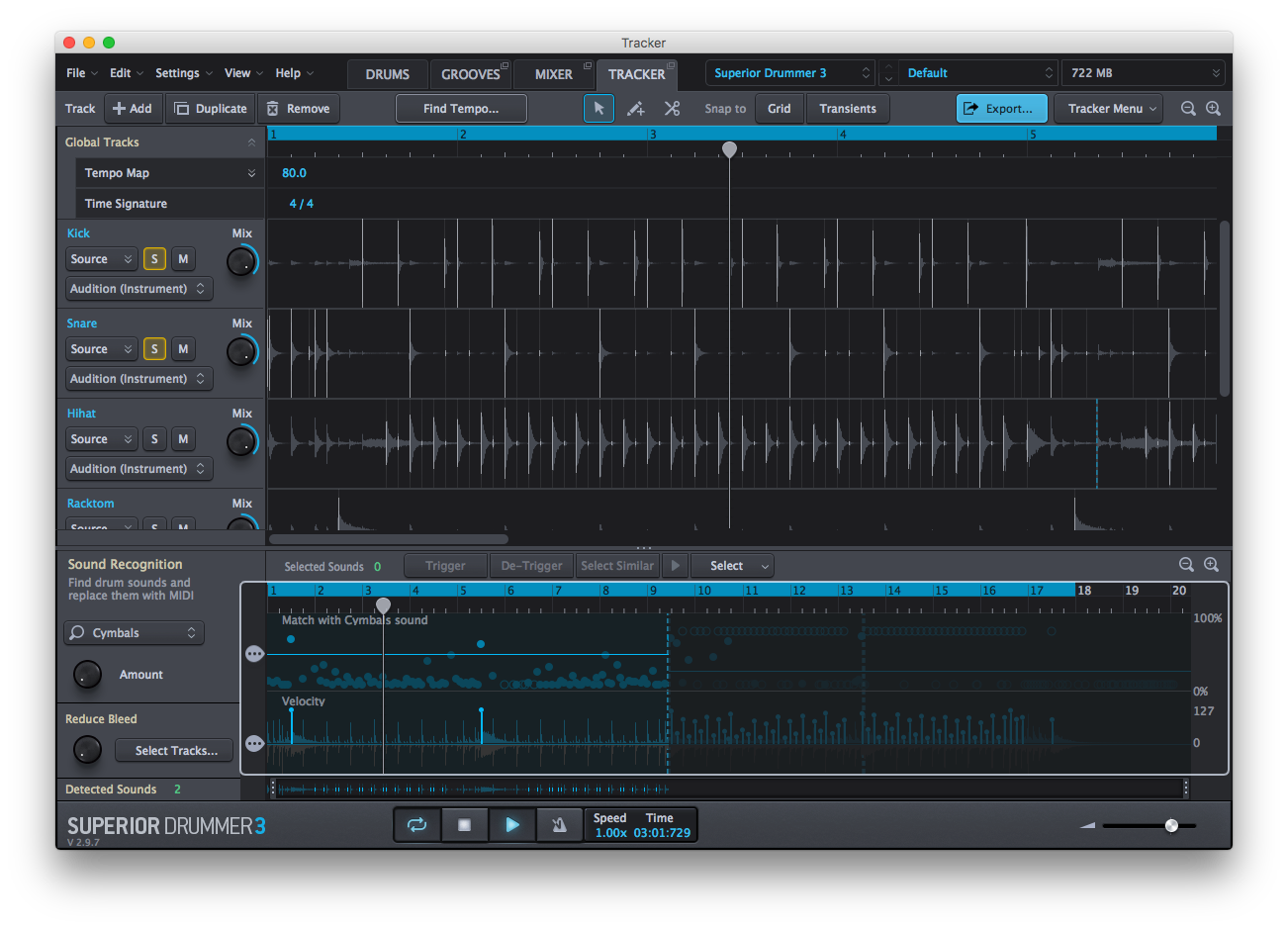
Task: Solo the Snare track
Action: coord(154,349)
